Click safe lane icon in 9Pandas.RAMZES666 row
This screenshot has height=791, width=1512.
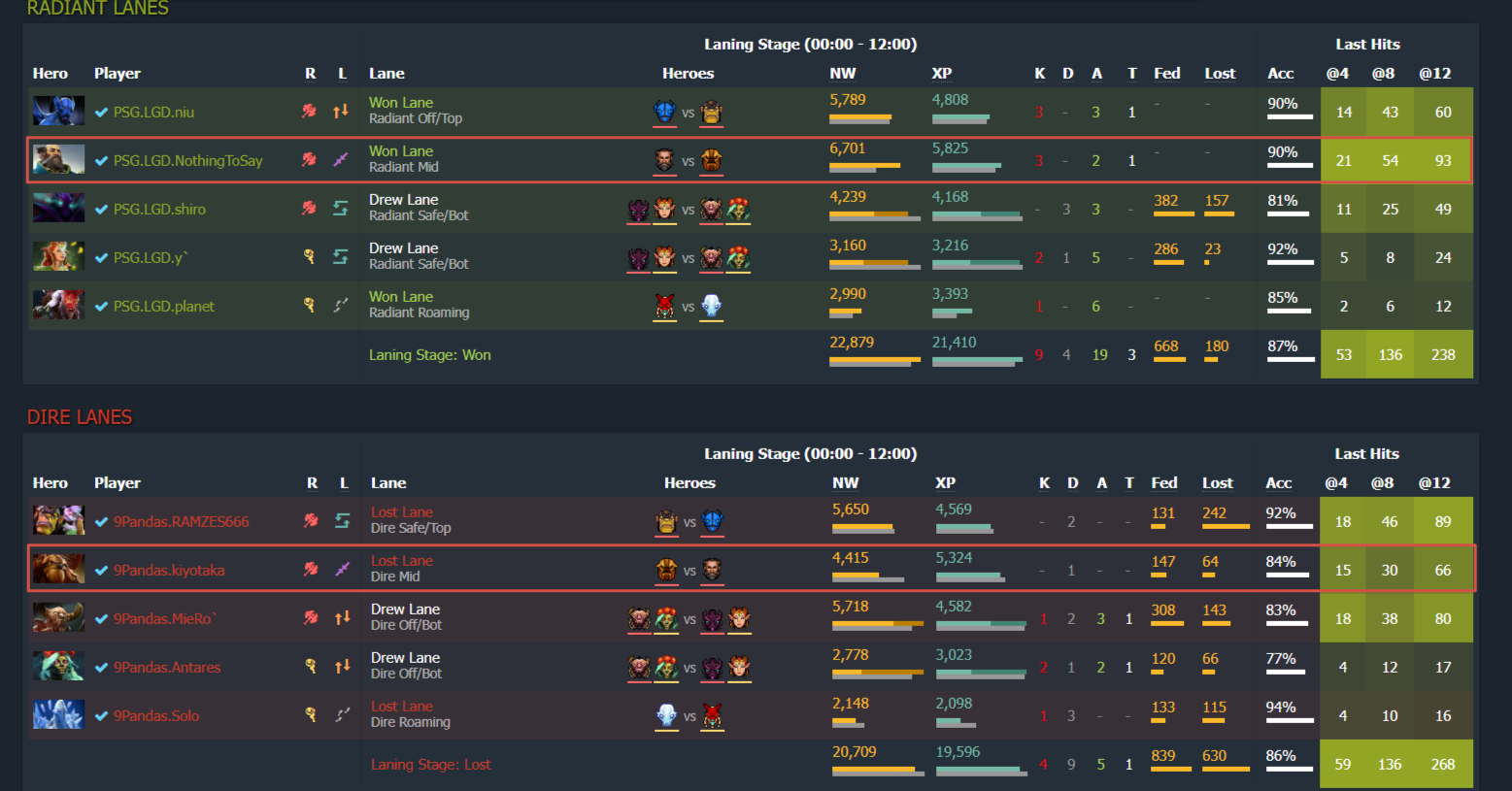342,520
